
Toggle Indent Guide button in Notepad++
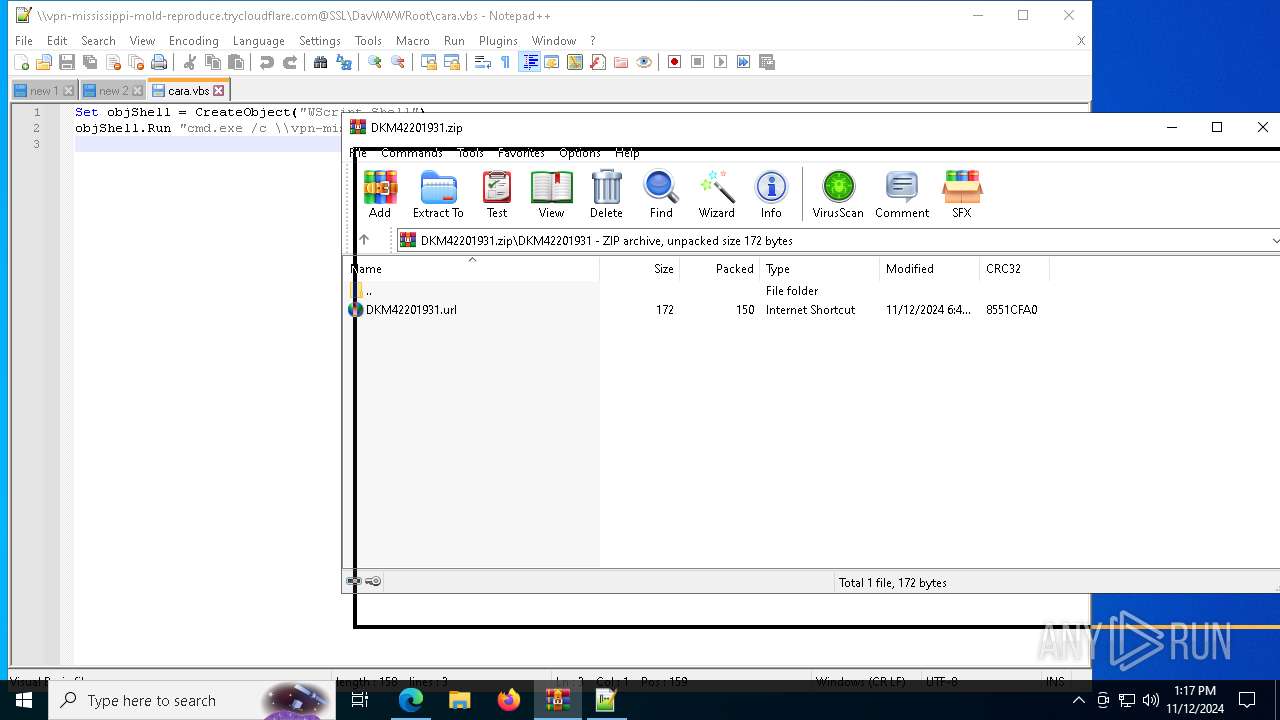point(530,62)
